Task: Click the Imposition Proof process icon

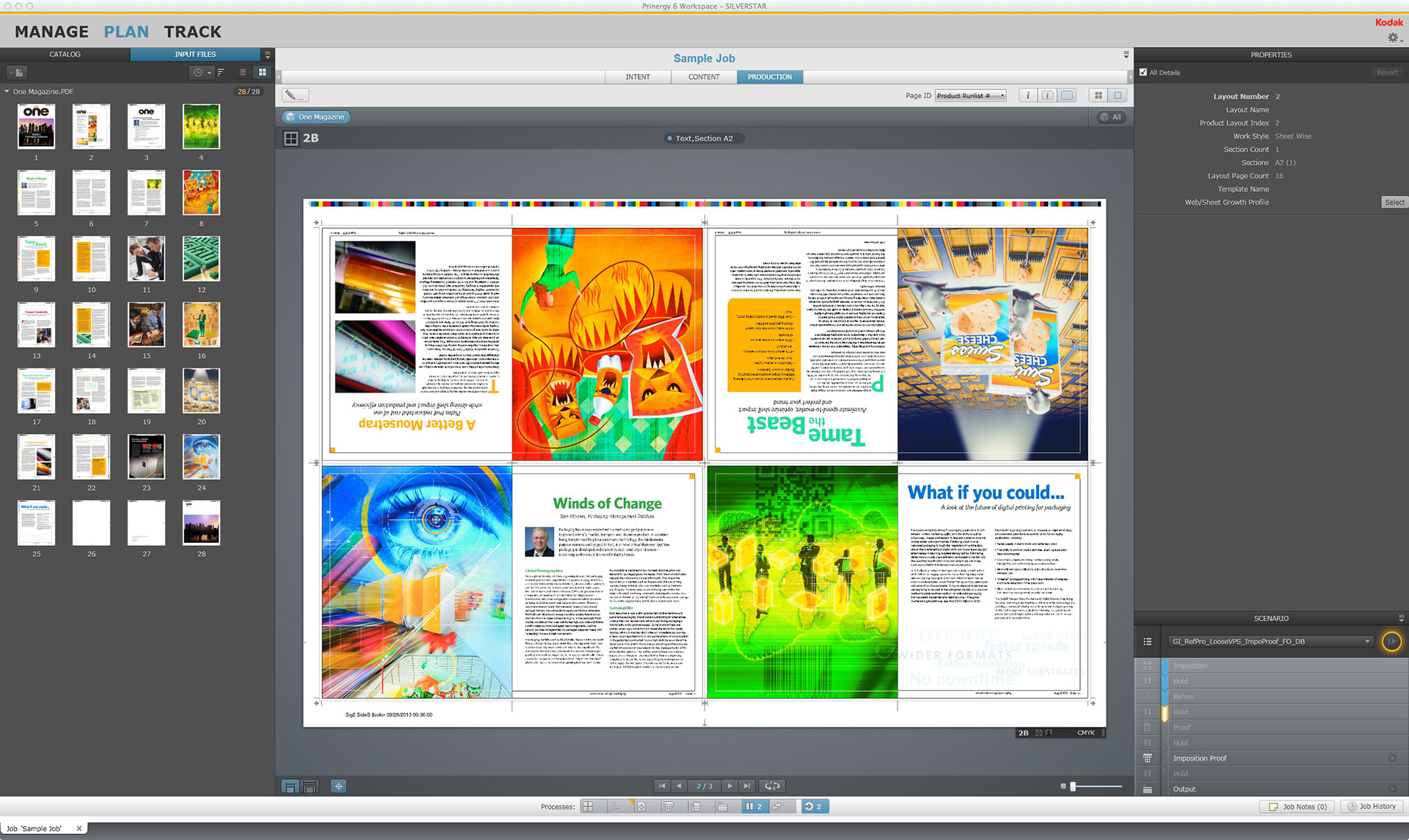Action: pos(1147,759)
